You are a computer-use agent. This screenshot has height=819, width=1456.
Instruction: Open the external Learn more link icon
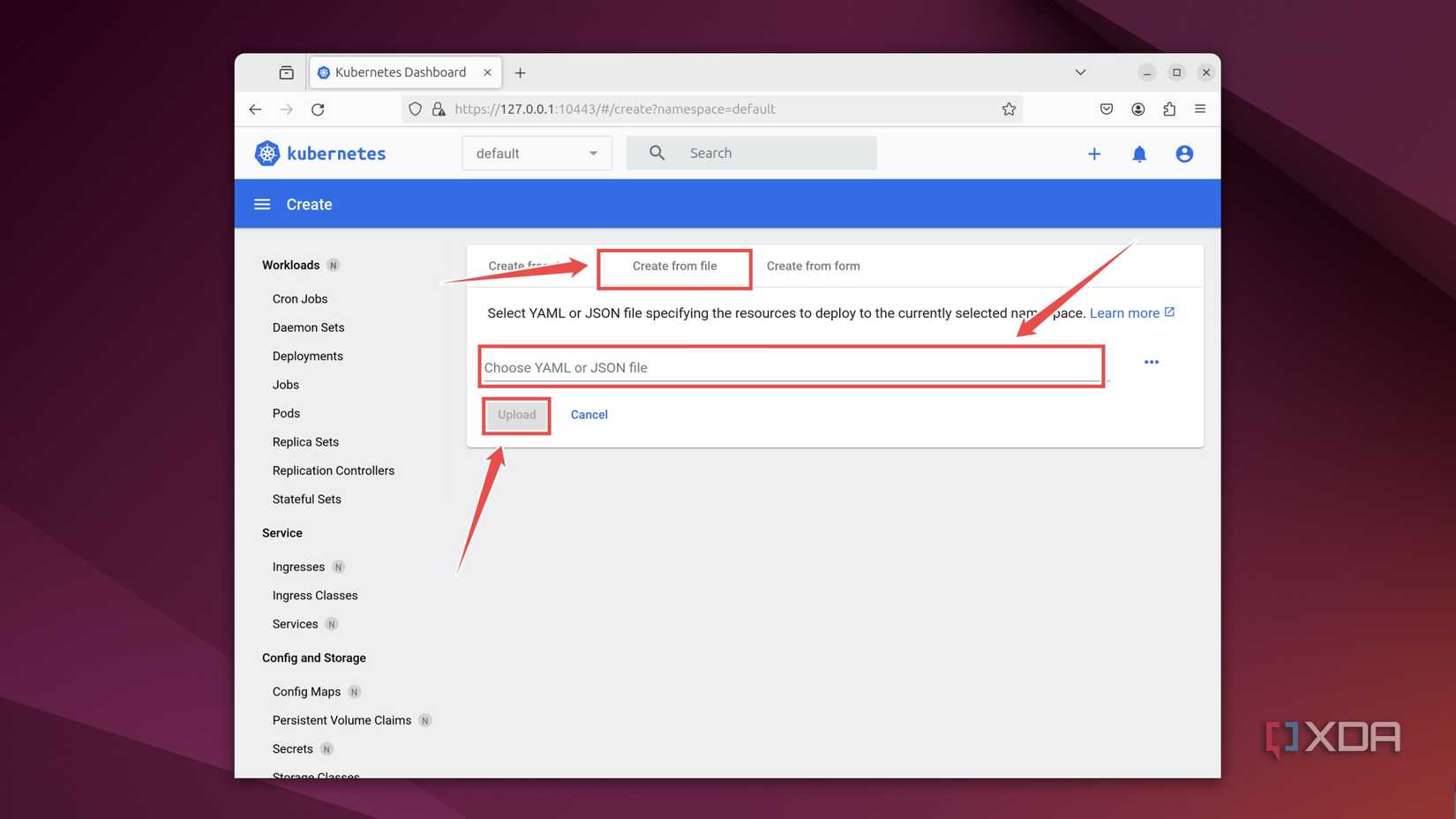tap(1169, 312)
